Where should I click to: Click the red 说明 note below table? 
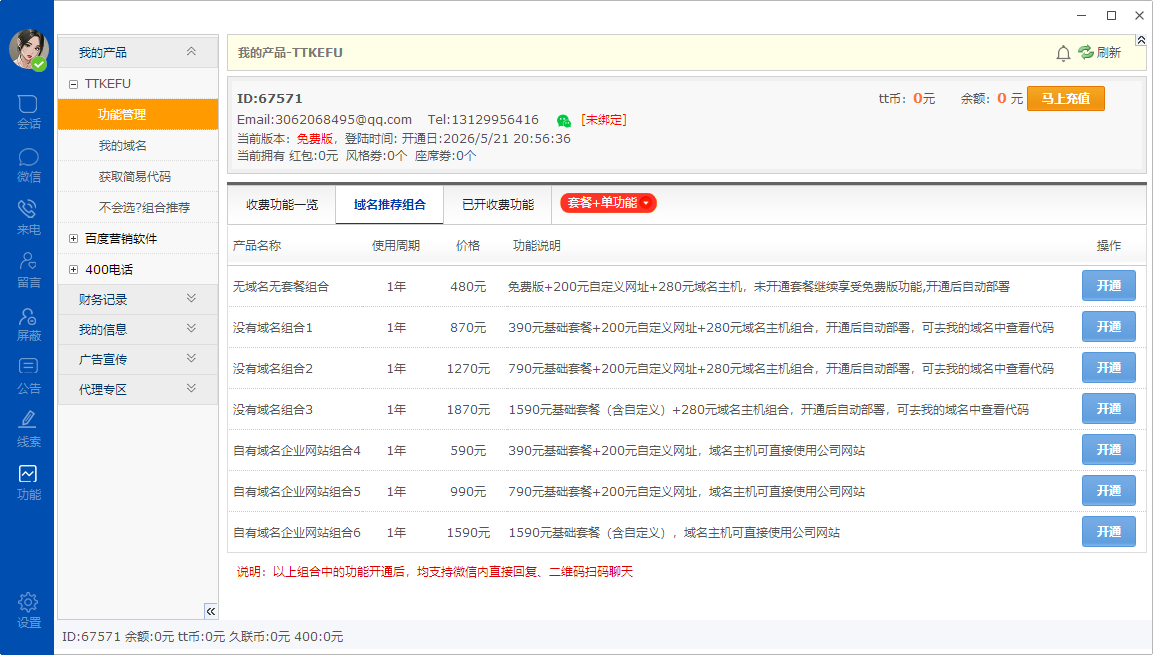pyautogui.click(x=435, y=572)
